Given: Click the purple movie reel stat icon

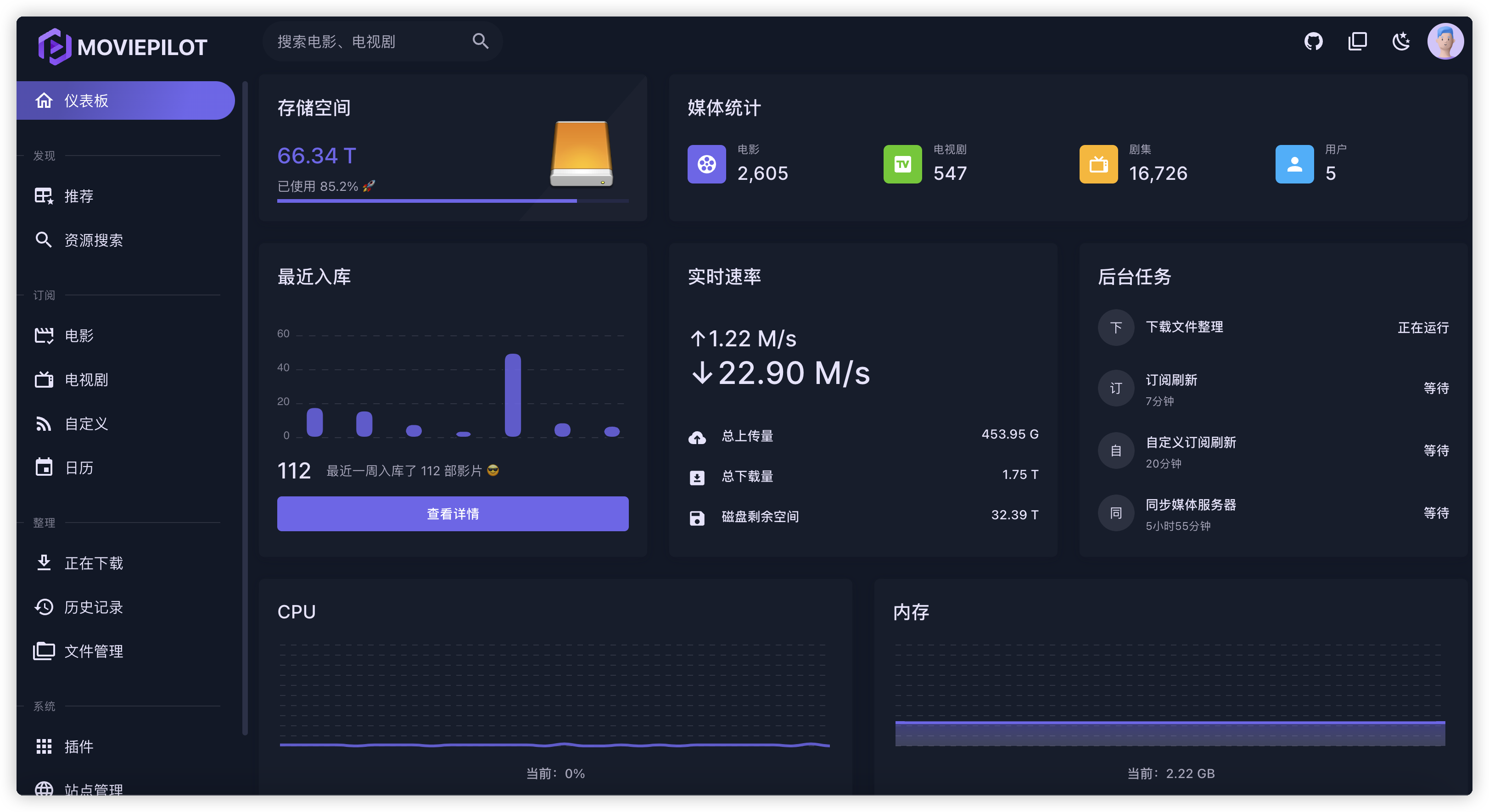Looking at the screenshot, I should (706, 164).
